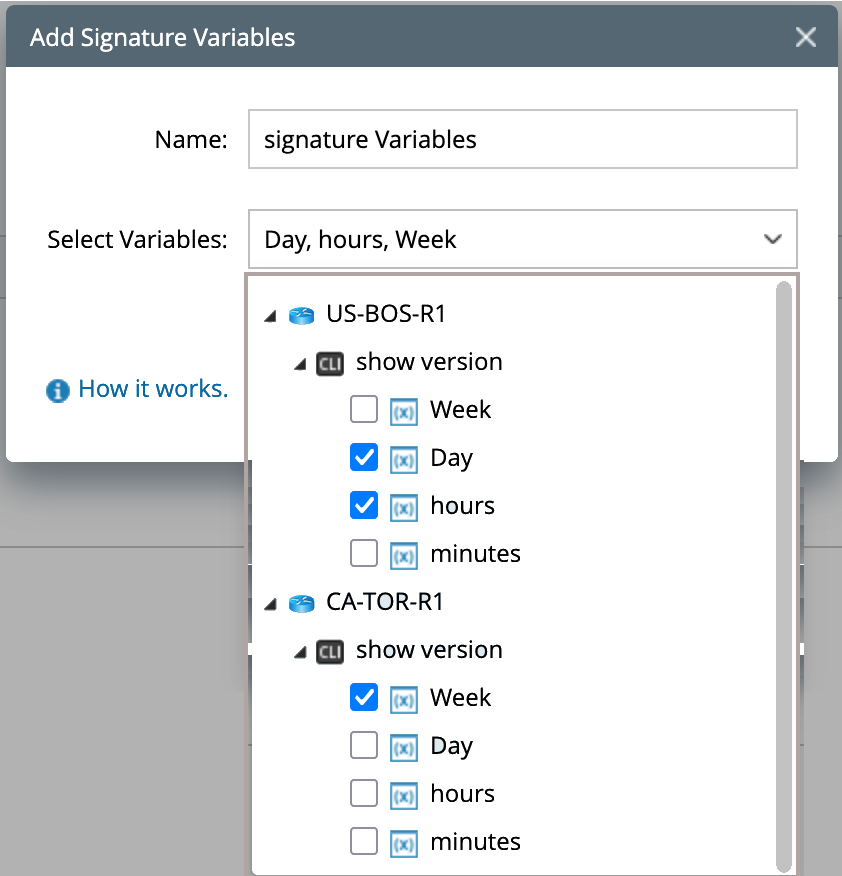This screenshot has height=876, width=842.
Task: Select the CA-TOR-R1 hours tree item
Action: [x=462, y=794]
